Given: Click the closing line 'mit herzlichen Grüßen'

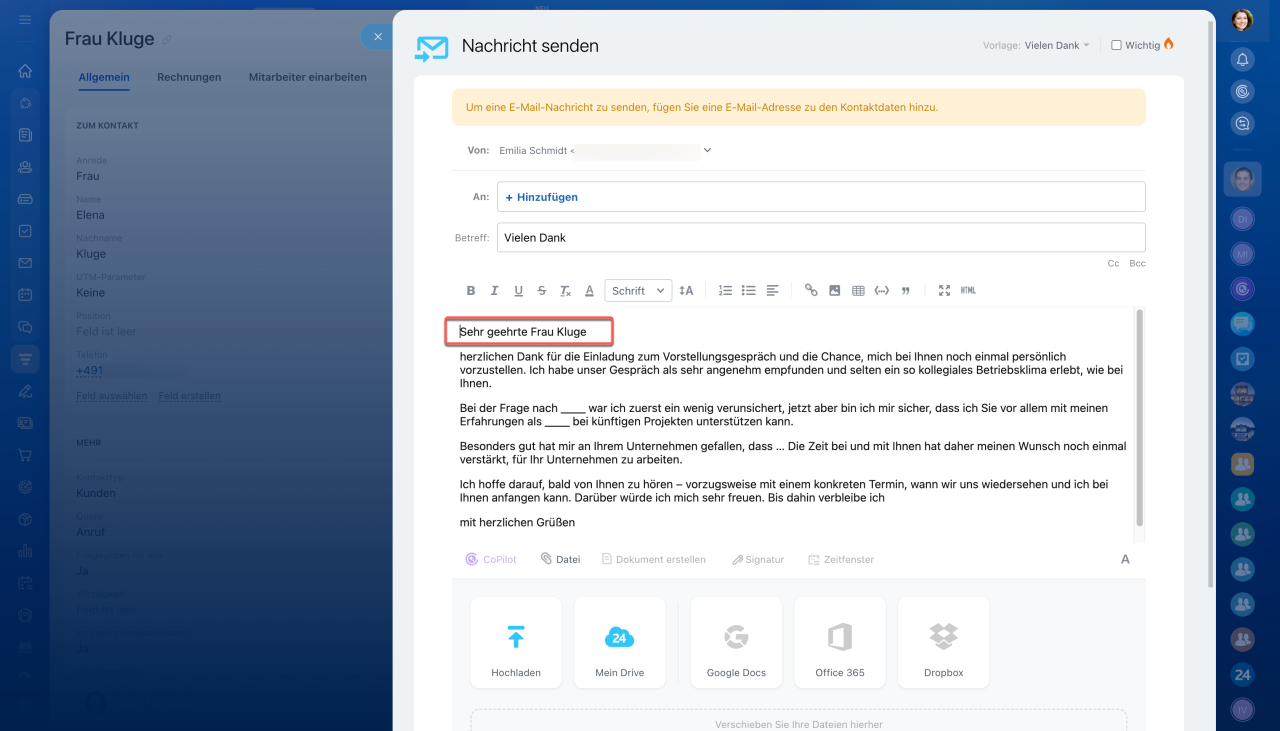Looking at the screenshot, I should [x=517, y=523].
